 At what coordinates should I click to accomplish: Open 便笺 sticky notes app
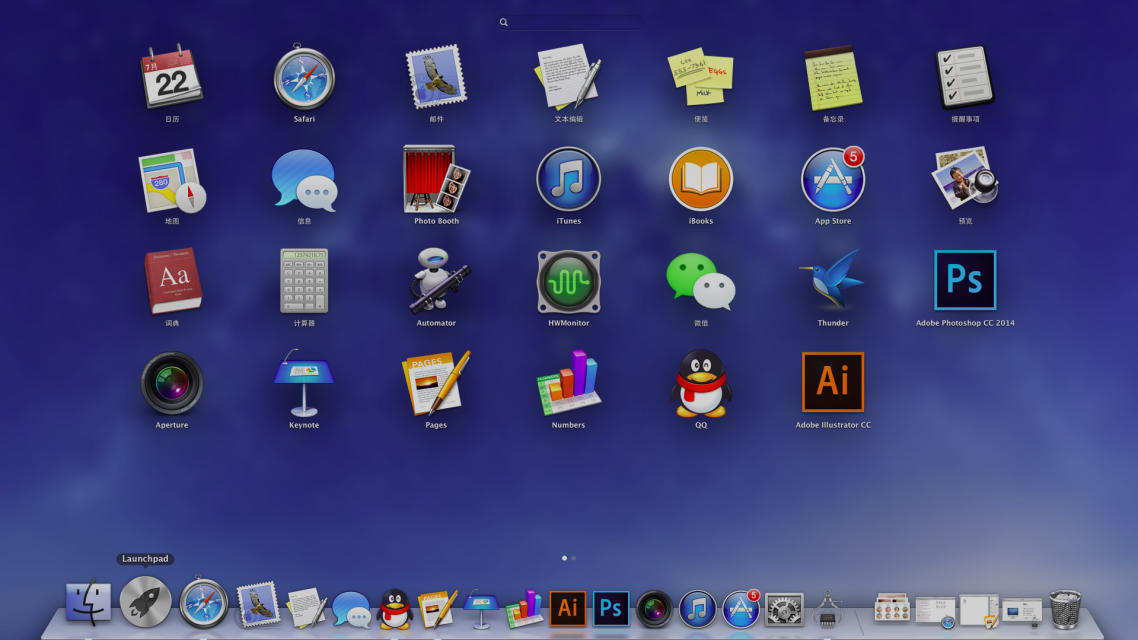[x=700, y=77]
